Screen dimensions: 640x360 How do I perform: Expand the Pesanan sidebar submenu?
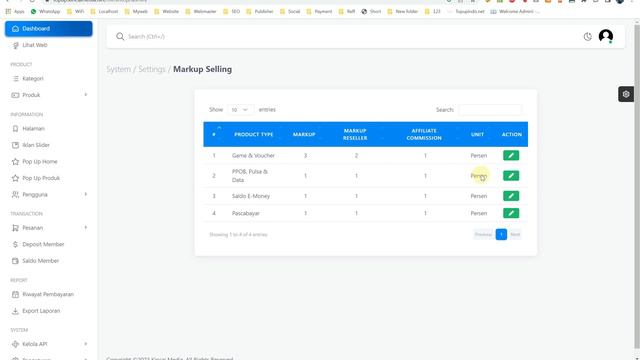pyautogui.click(x=49, y=228)
